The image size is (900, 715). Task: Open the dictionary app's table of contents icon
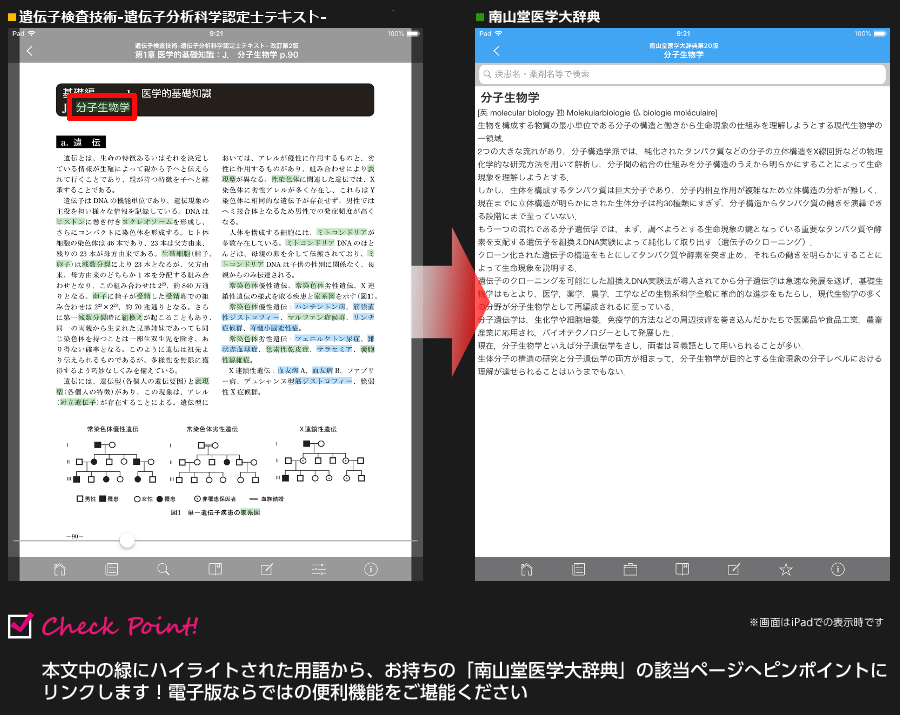click(x=578, y=568)
